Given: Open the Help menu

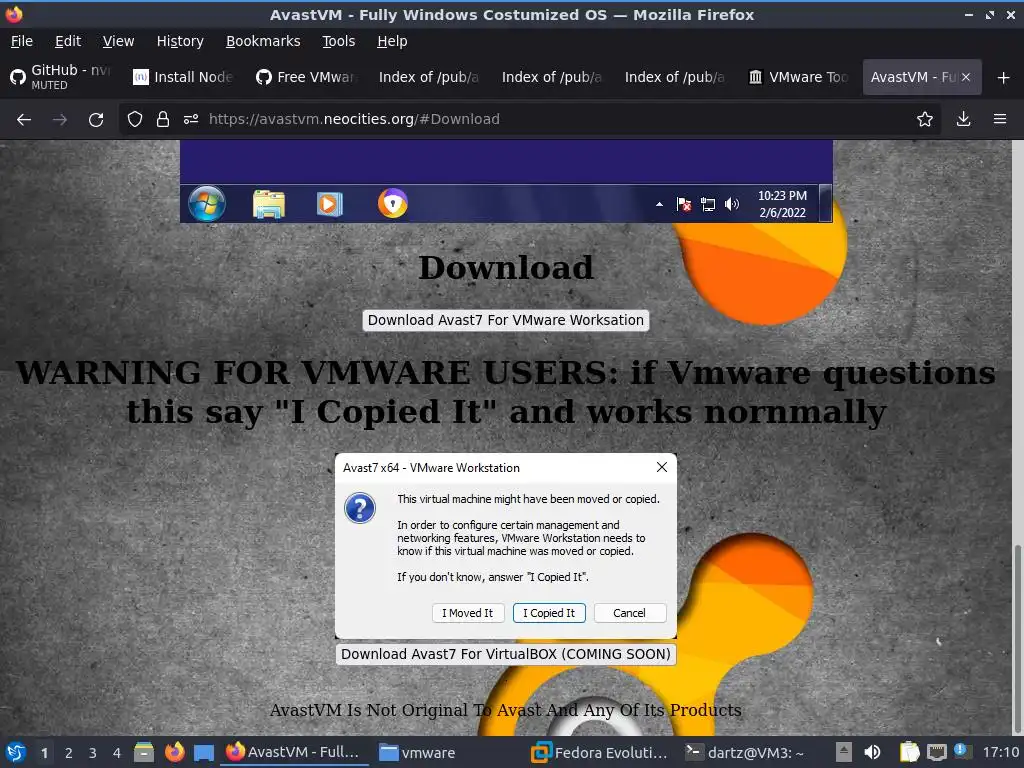Looking at the screenshot, I should click(x=392, y=41).
